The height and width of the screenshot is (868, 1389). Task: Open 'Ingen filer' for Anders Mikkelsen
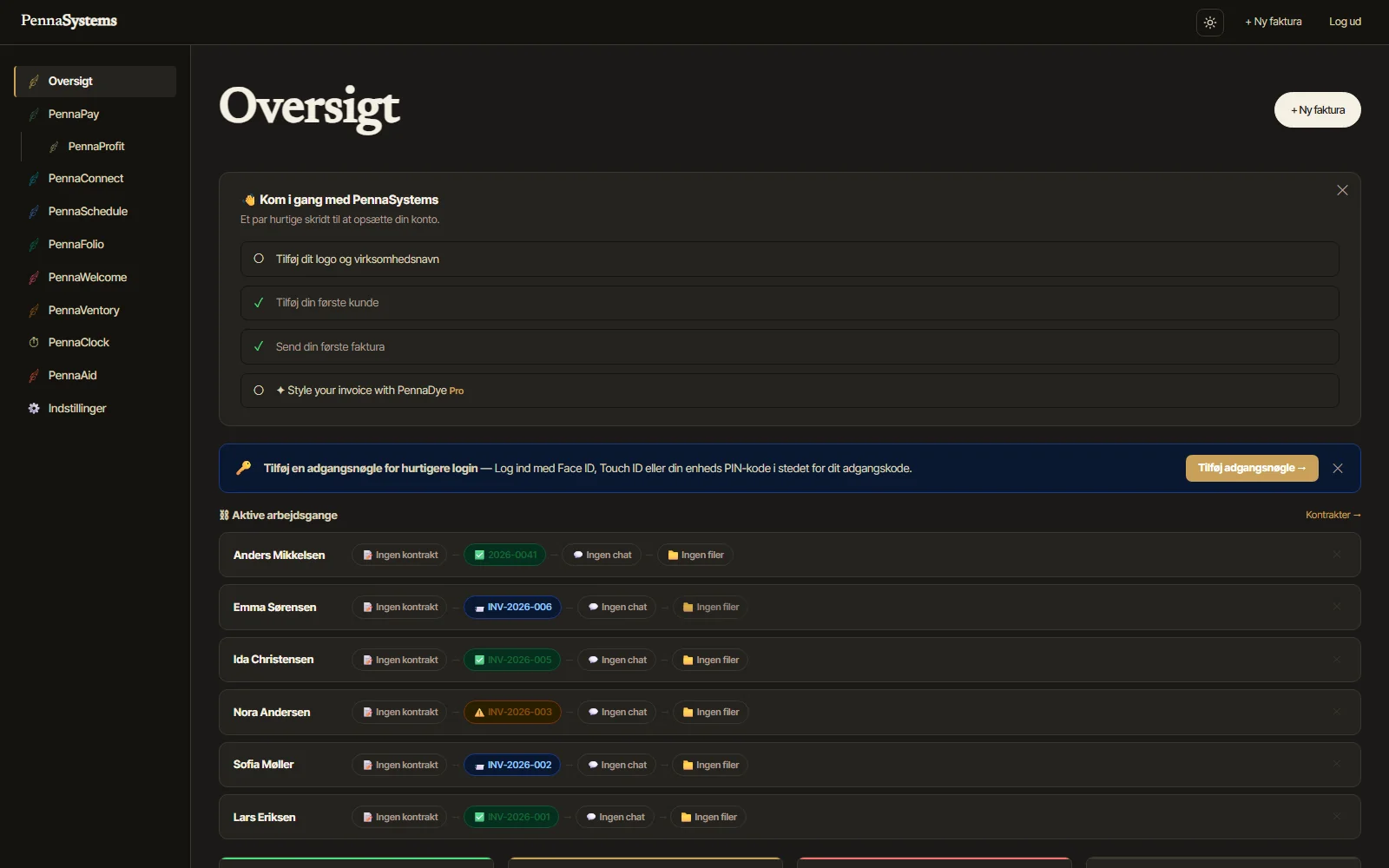click(x=695, y=556)
